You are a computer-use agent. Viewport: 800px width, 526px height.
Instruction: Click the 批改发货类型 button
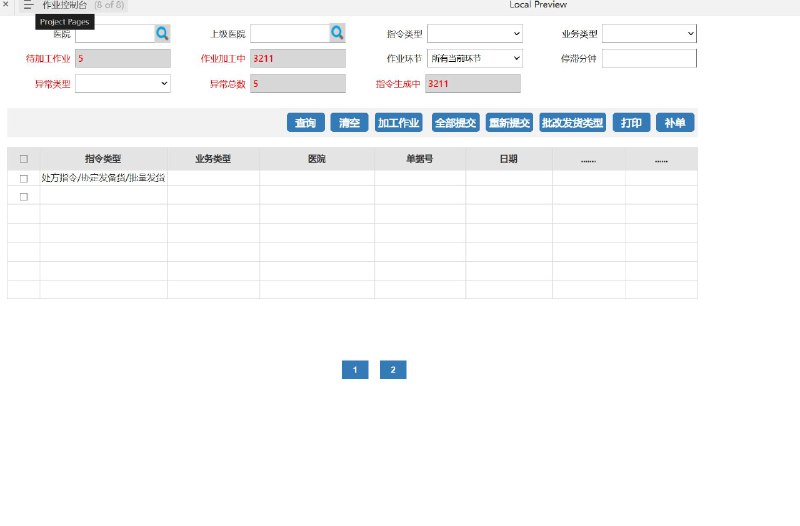572,122
